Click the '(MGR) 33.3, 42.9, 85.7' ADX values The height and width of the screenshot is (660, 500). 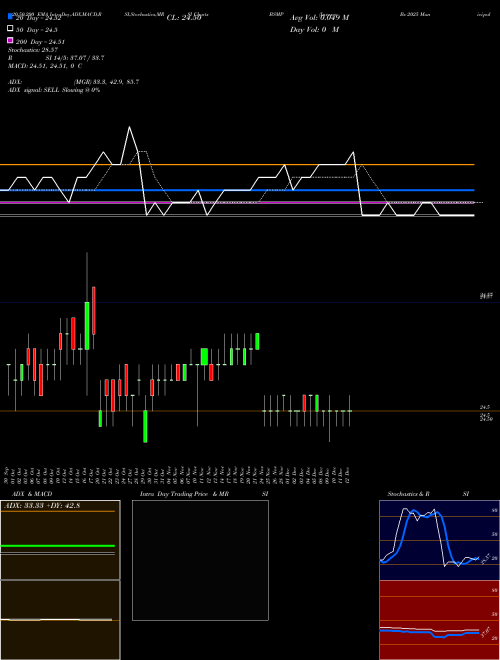point(107,82)
